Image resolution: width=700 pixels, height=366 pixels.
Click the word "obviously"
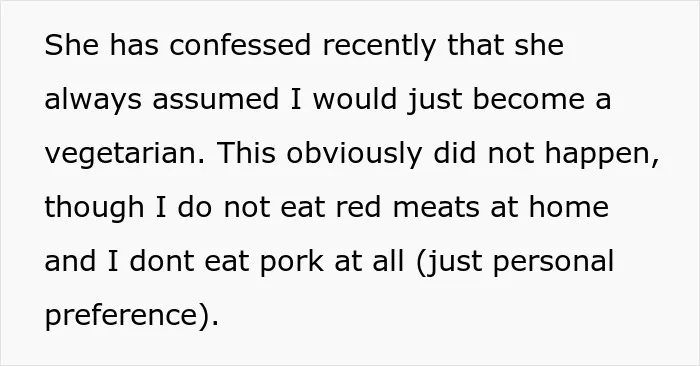click(354, 155)
